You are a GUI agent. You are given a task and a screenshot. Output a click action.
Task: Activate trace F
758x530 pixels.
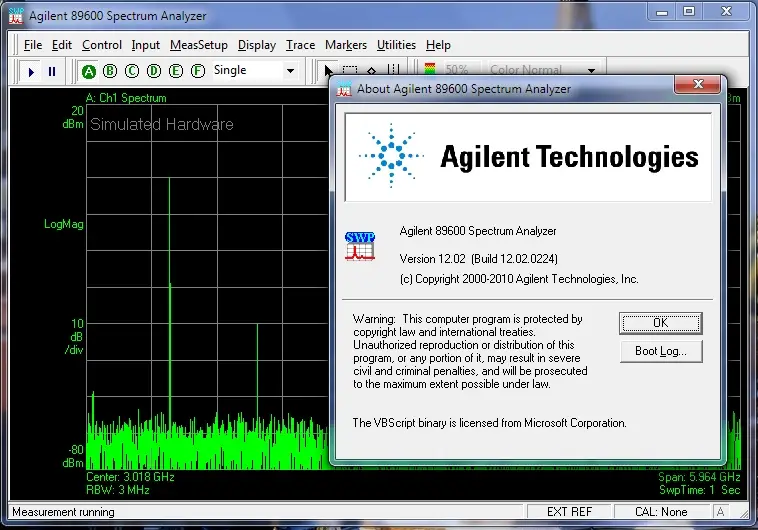pyautogui.click(x=198, y=71)
